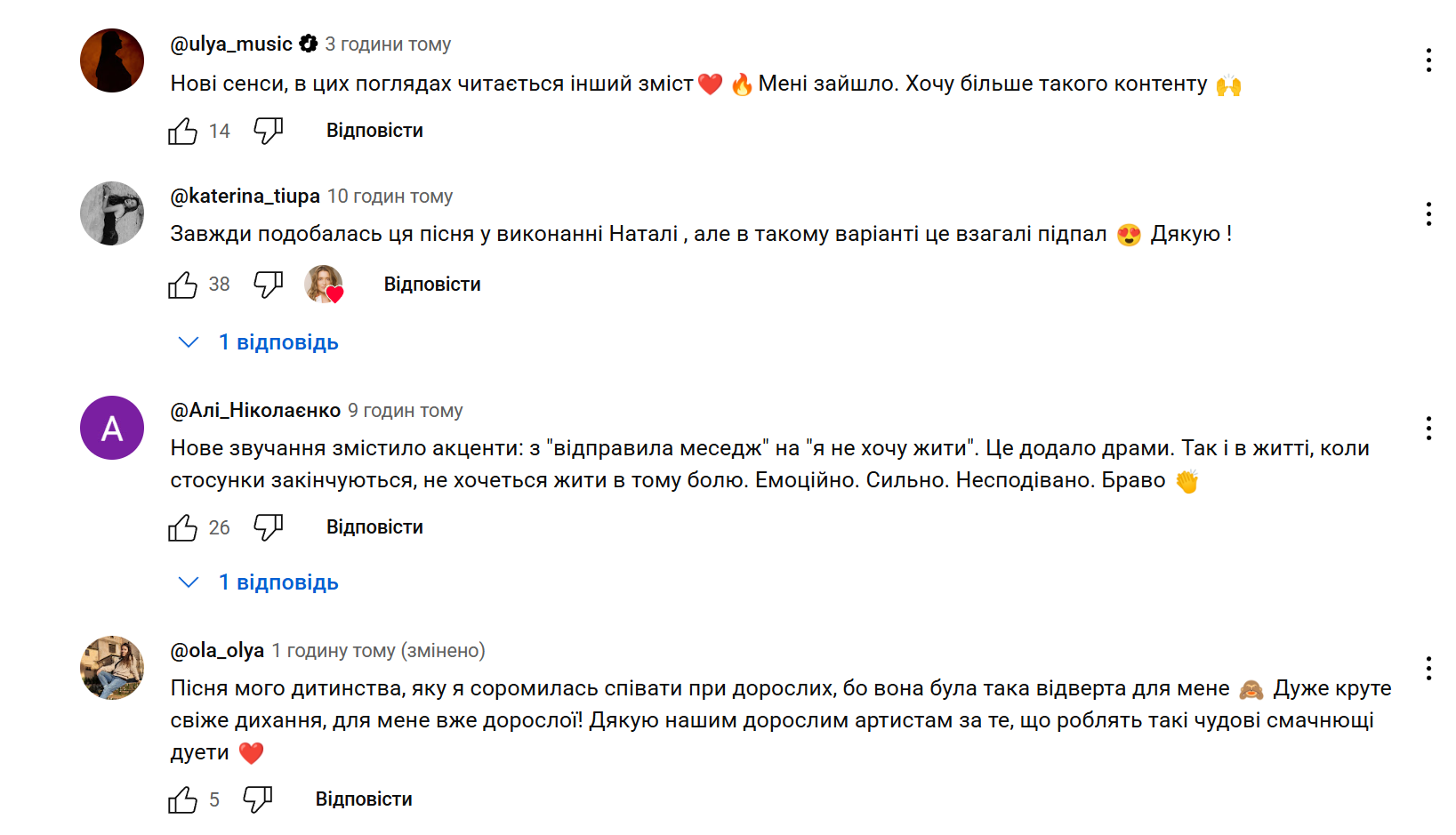Open the @ulya_music channel profile picture

point(112,60)
